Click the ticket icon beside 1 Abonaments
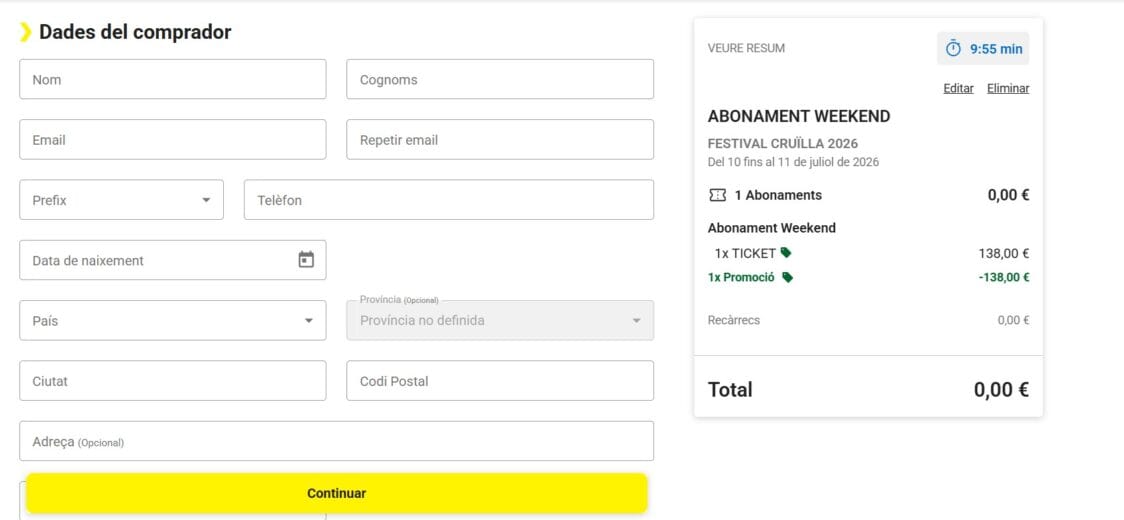 click(x=717, y=195)
